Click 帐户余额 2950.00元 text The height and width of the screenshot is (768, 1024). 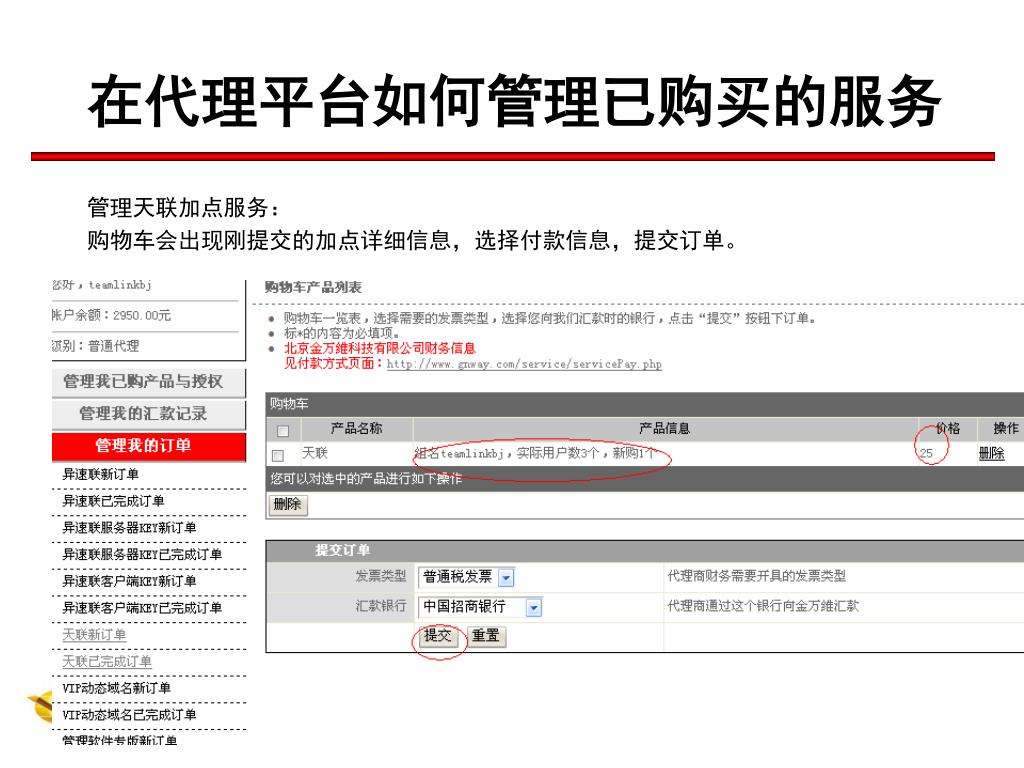[x=112, y=315]
